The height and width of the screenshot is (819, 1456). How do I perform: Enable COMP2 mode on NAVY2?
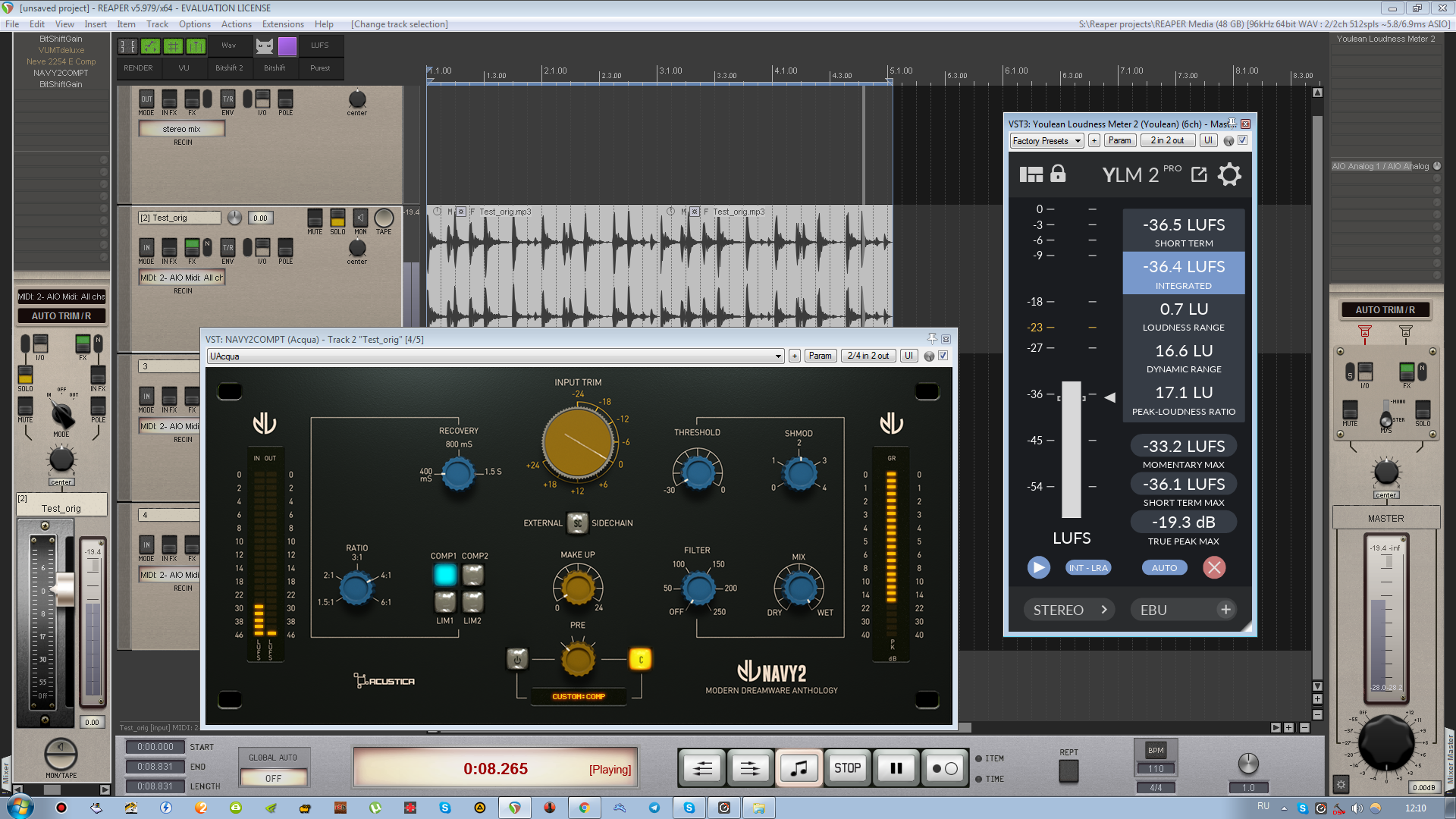pyautogui.click(x=473, y=575)
